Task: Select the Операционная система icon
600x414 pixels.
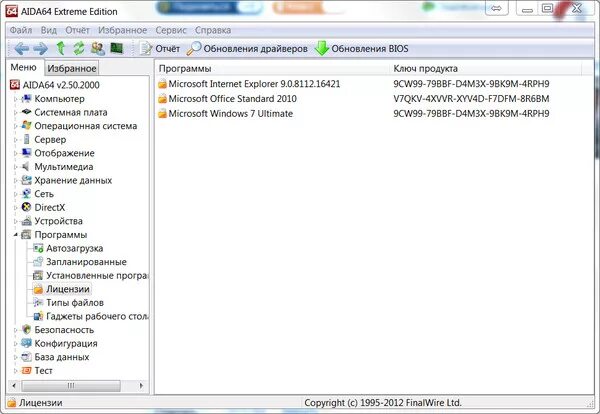Action: pyautogui.click(x=26, y=126)
